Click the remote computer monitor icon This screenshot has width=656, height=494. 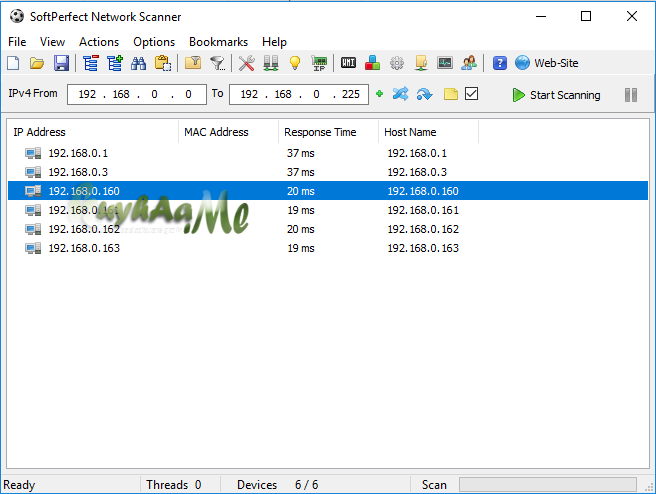421,63
